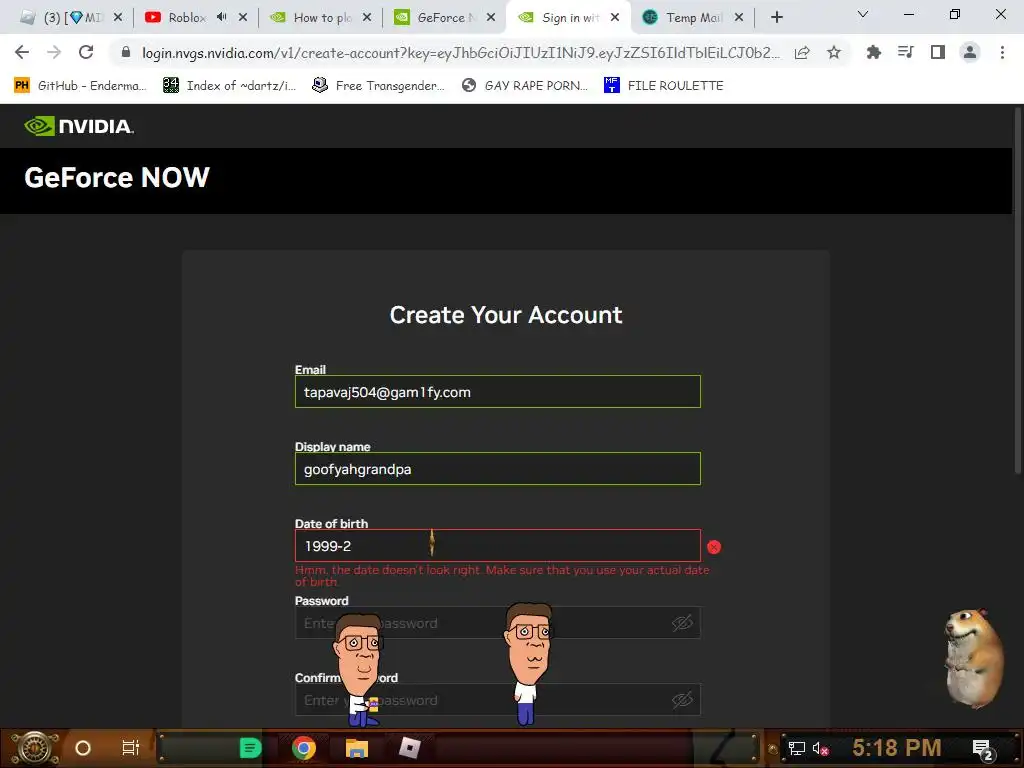The image size is (1024, 768).
Task: Toggle Chrome side panel icon
Action: pyautogui.click(x=938, y=52)
